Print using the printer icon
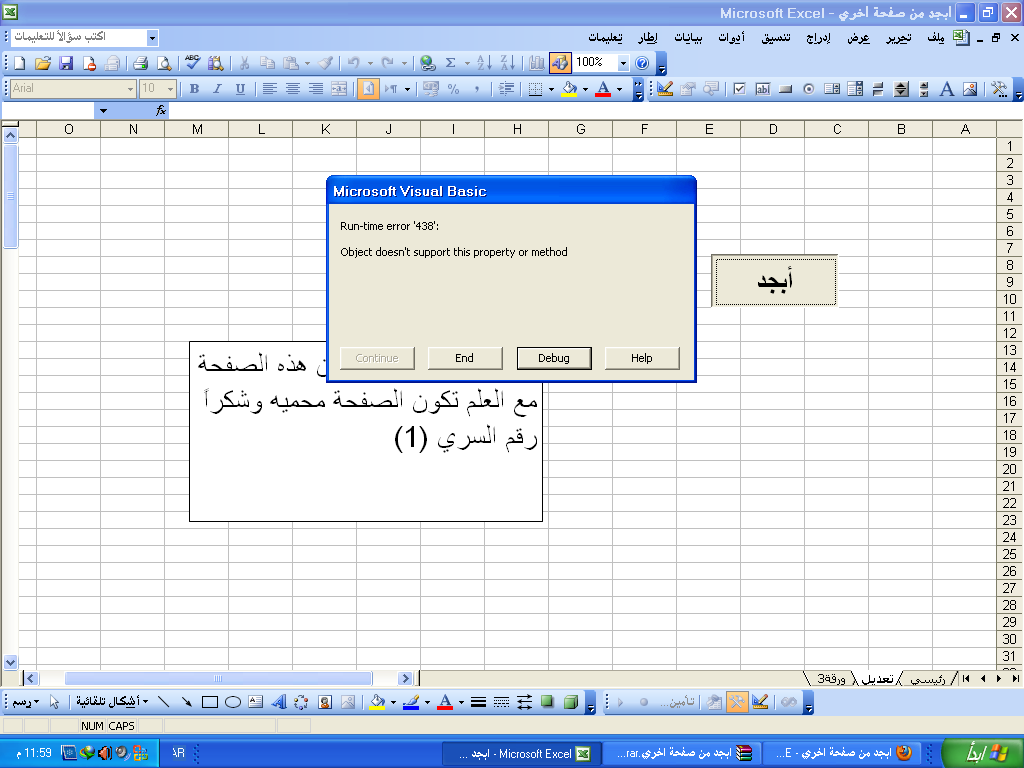Image resolution: width=1024 pixels, height=768 pixels. [x=140, y=63]
